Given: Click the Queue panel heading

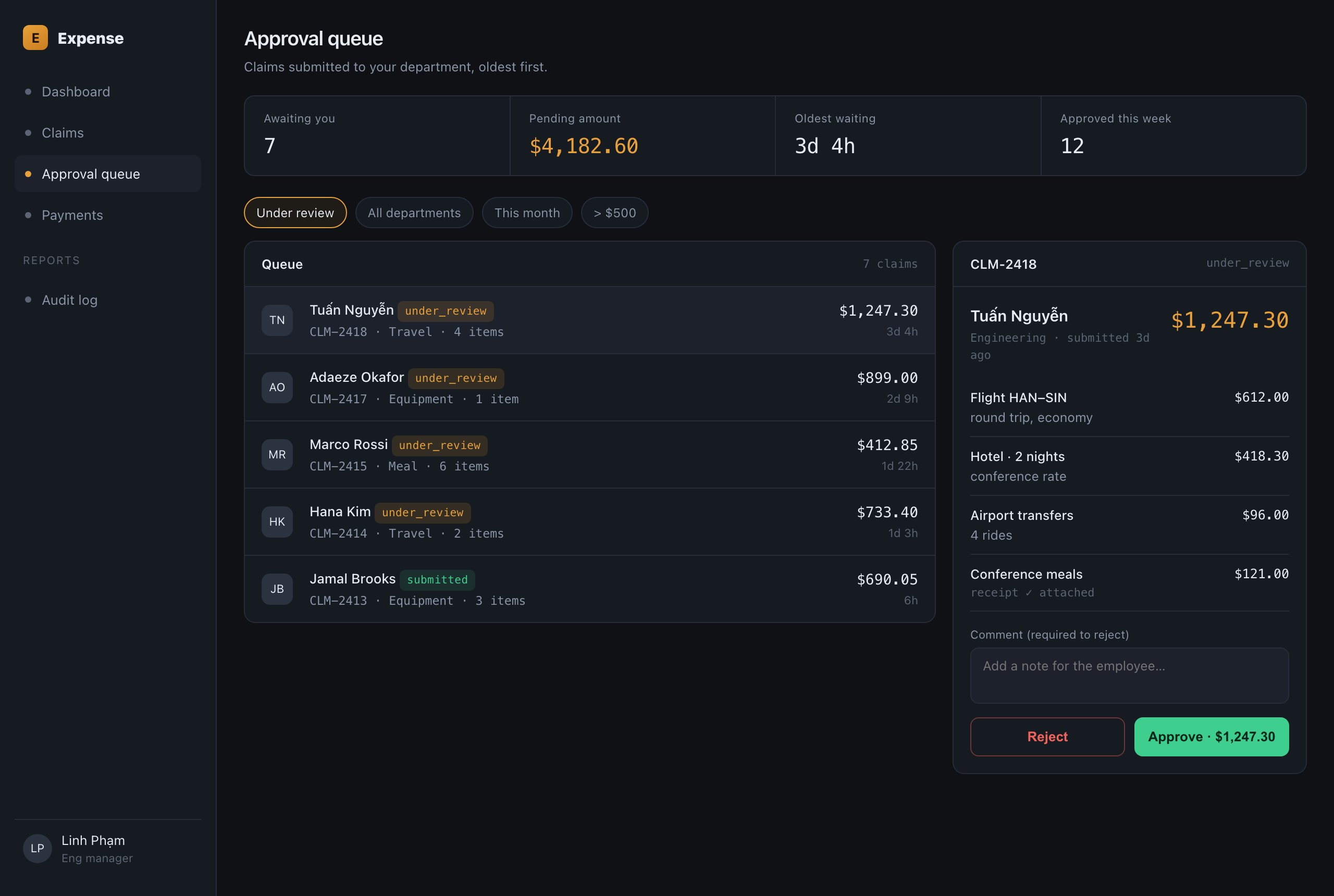Looking at the screenshot, I should (282, 264).
